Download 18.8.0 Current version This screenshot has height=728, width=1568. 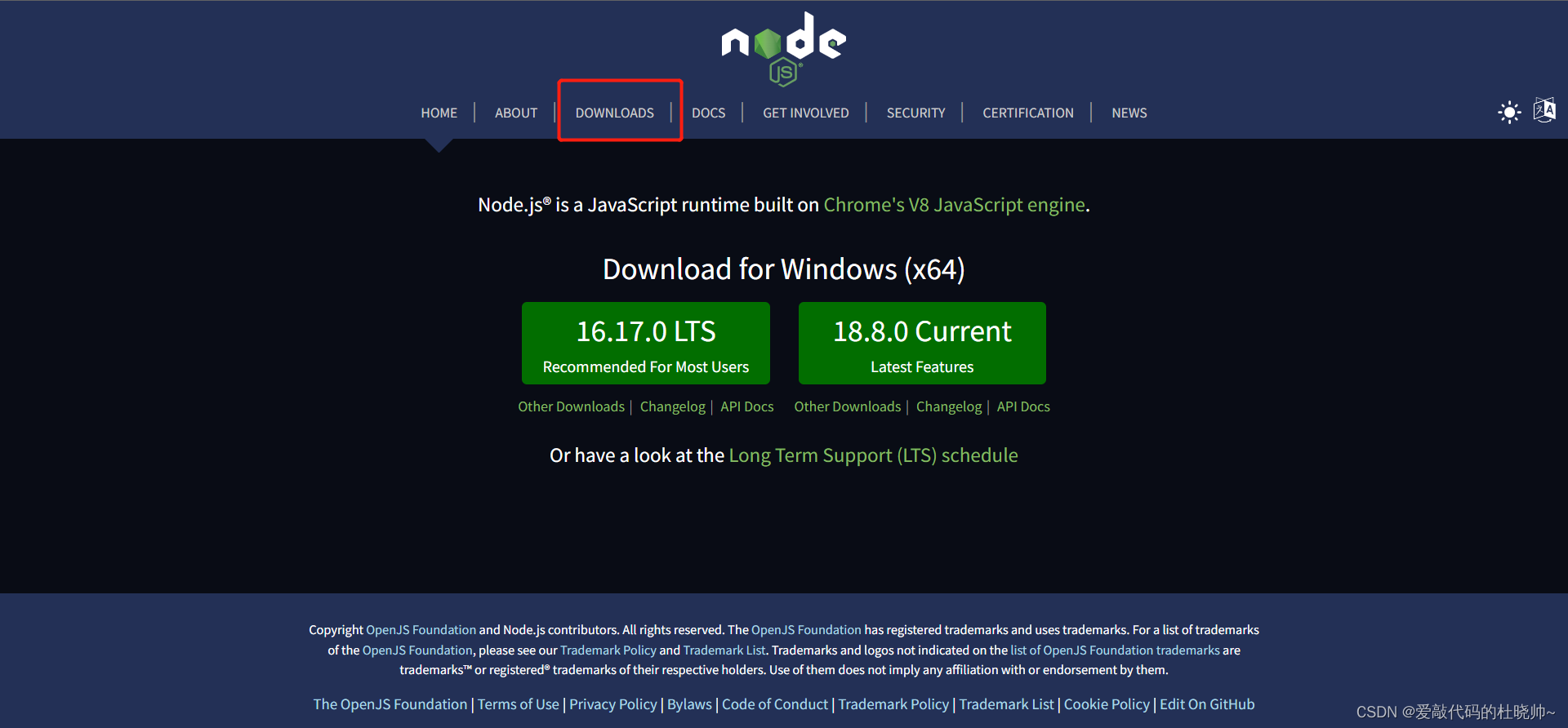pos(922,344)
